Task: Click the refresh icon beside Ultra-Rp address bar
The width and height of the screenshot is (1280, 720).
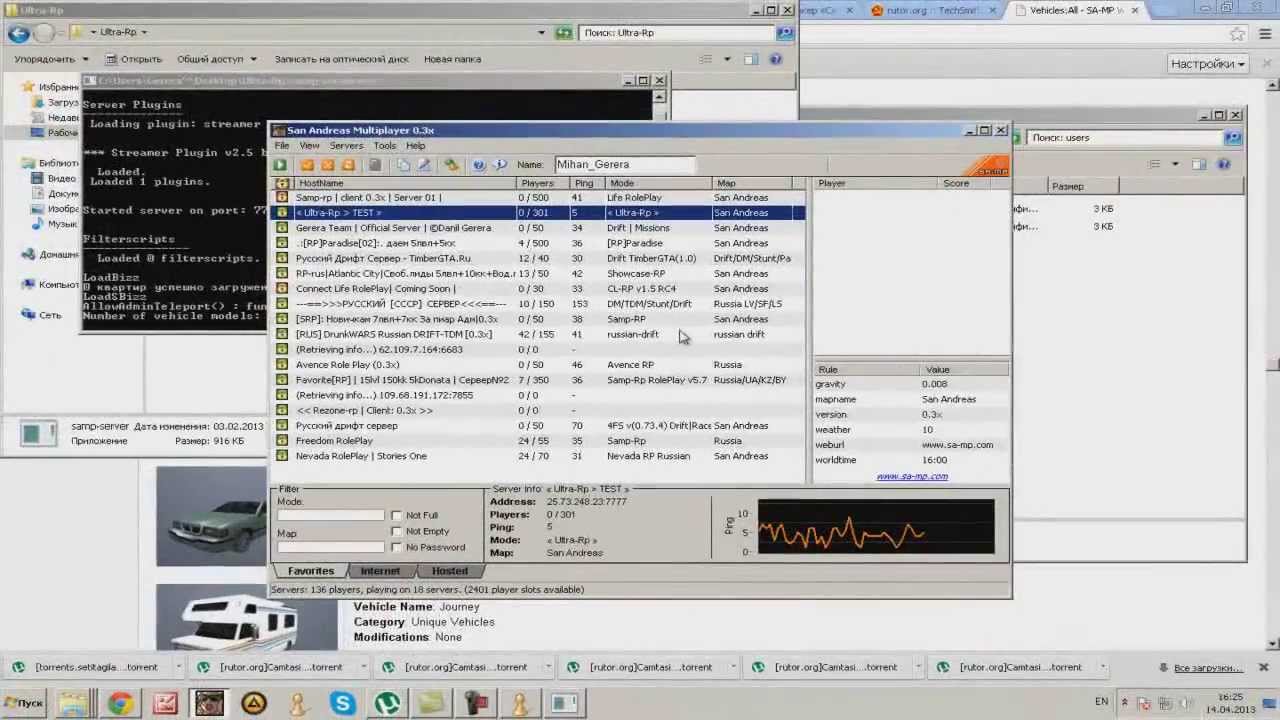Action: pyautogui.click(x=564, y=32)
